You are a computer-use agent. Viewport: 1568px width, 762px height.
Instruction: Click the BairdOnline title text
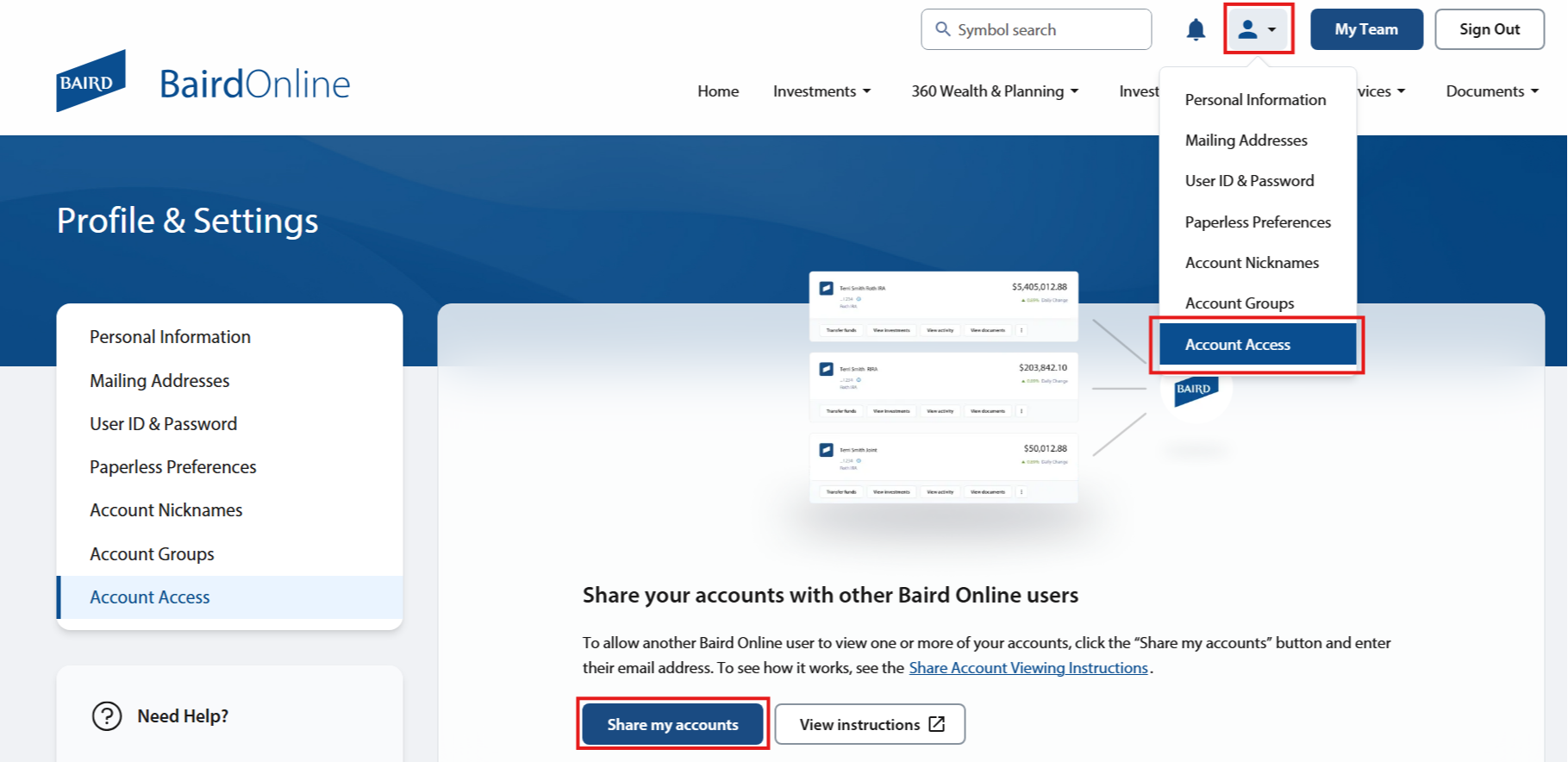coord(255,84)
